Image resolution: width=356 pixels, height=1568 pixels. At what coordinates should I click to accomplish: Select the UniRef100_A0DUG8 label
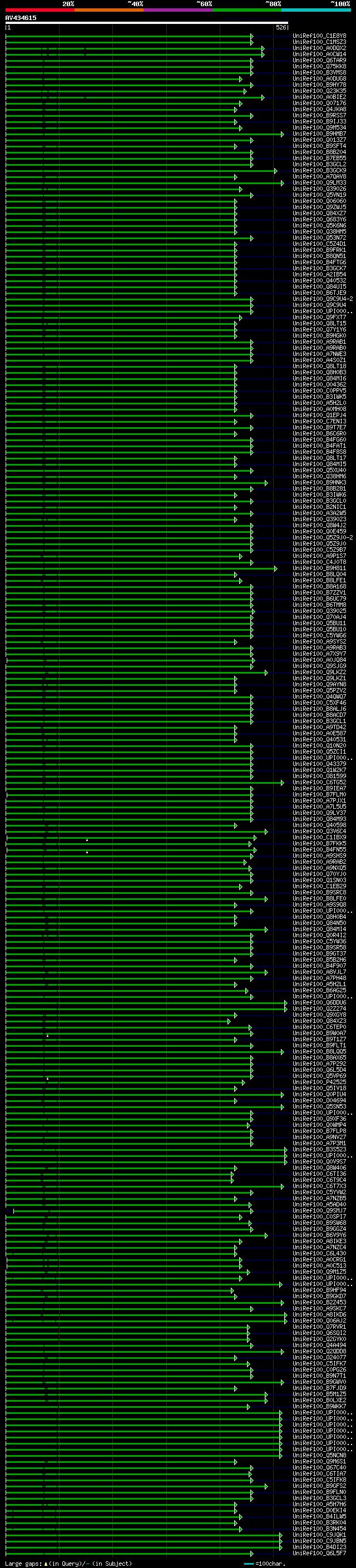pyautogui.click(x=319, y=78)
